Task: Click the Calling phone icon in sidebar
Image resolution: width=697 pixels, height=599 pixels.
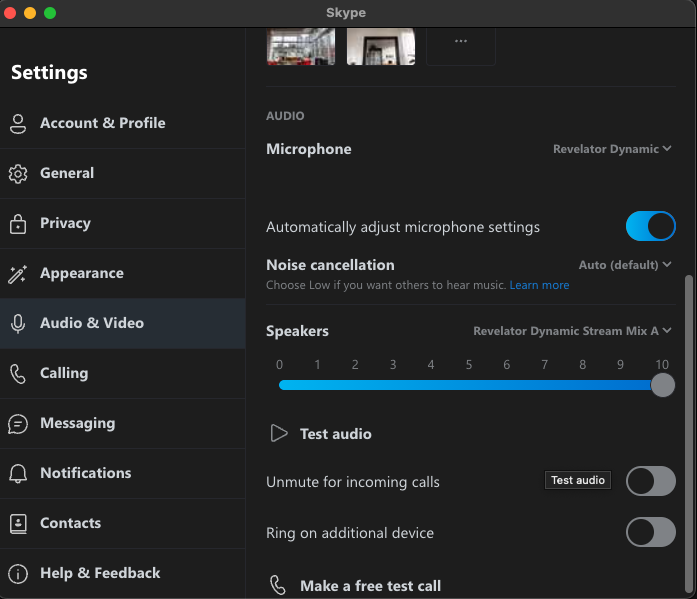Action: pyautogui.click(x=18, y=374)
